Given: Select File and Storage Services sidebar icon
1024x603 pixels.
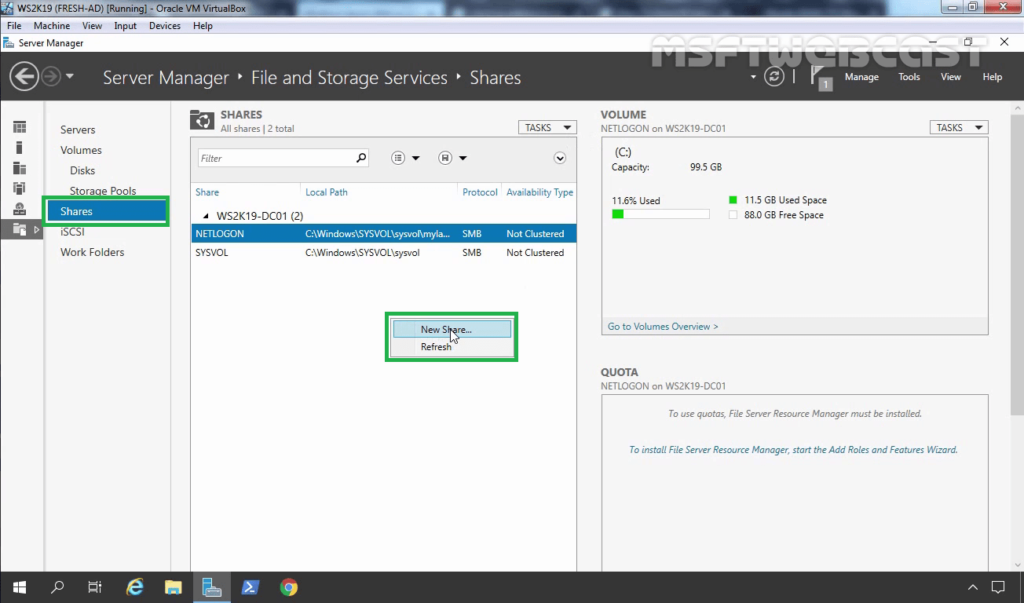Looking at the screenshot, I should 20,229.
